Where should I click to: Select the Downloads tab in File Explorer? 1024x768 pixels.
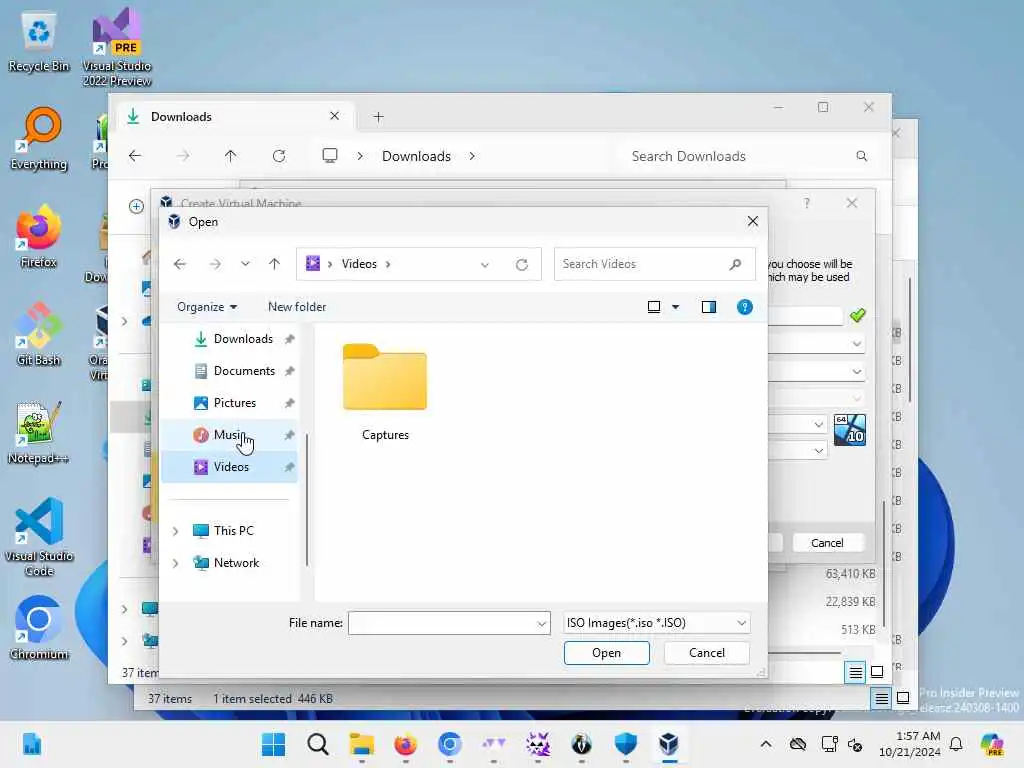click(234, 116)
